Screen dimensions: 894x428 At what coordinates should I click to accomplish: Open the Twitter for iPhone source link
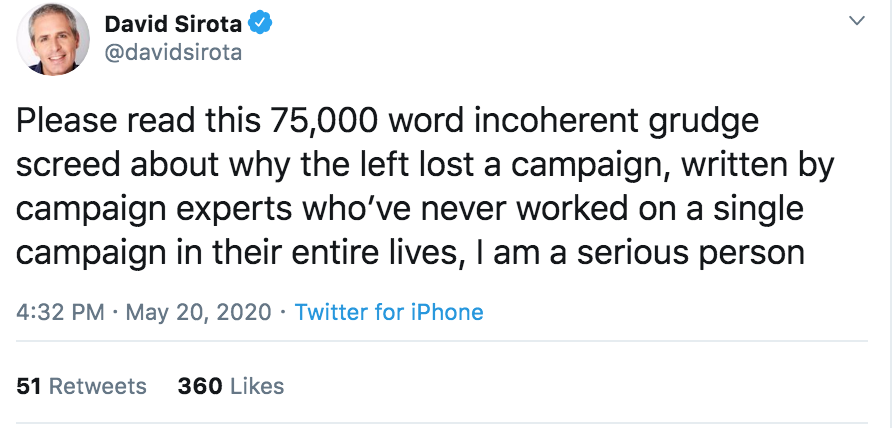(x=389, y=312)
